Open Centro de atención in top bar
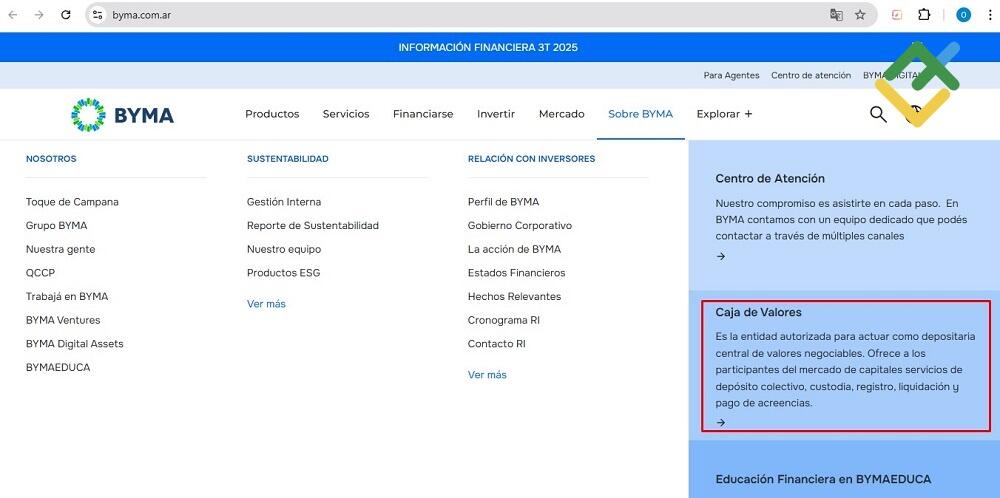The image size is (1000, 498). point(811,75)
